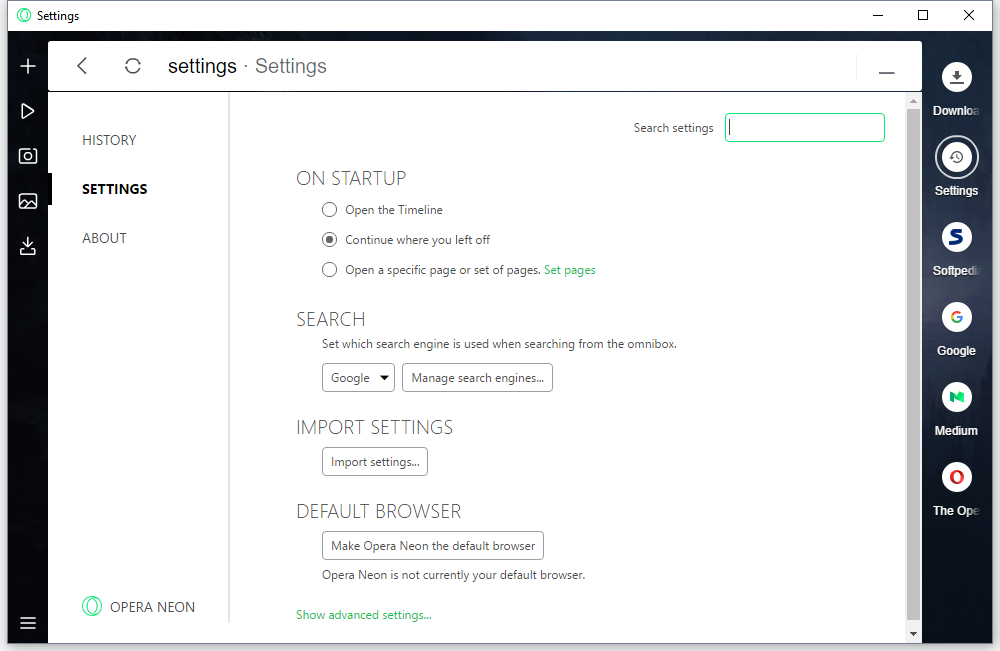Select Open the Timeline option

pos(329,210)
